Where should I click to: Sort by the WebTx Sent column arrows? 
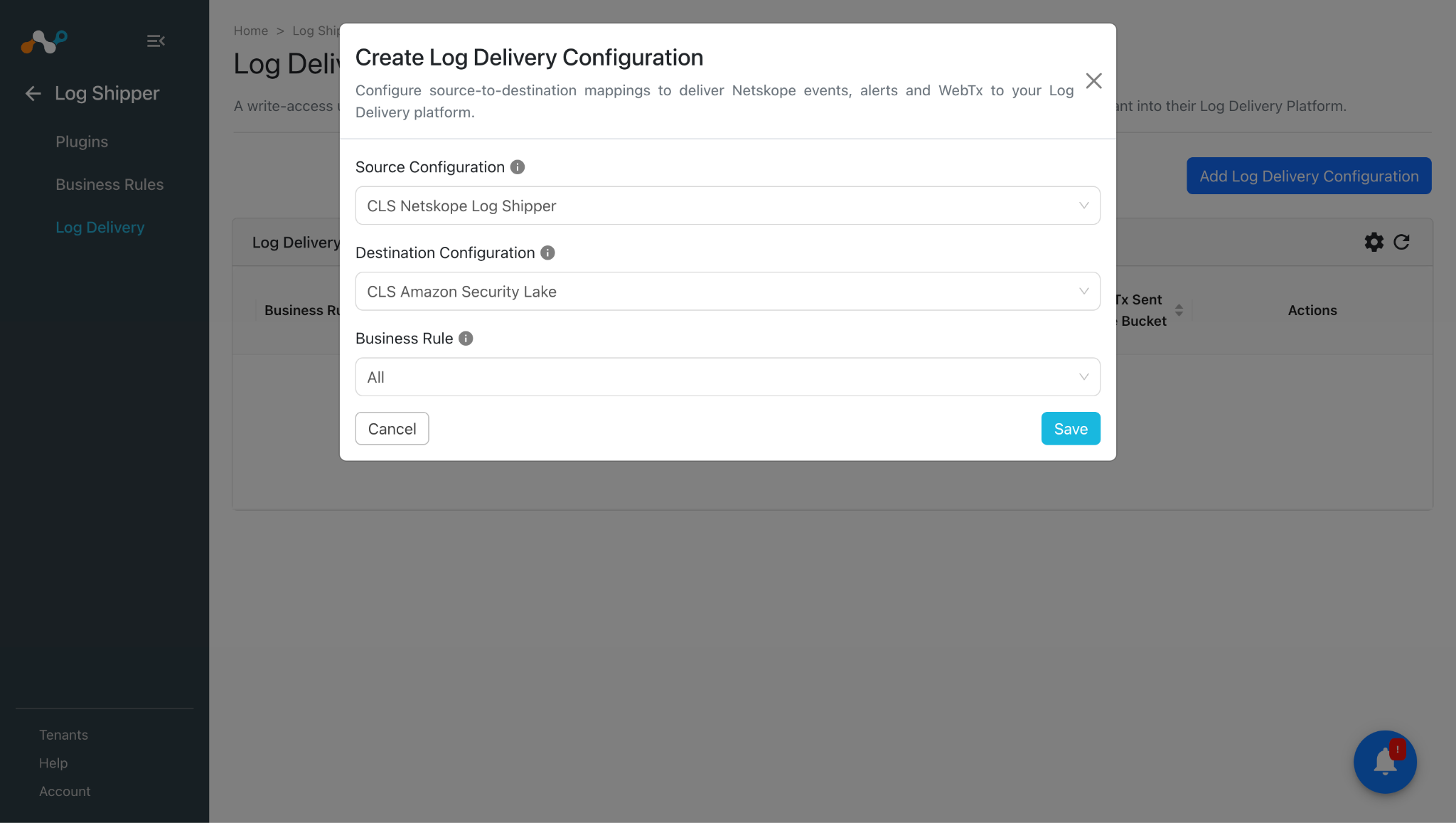[1179, 310]
